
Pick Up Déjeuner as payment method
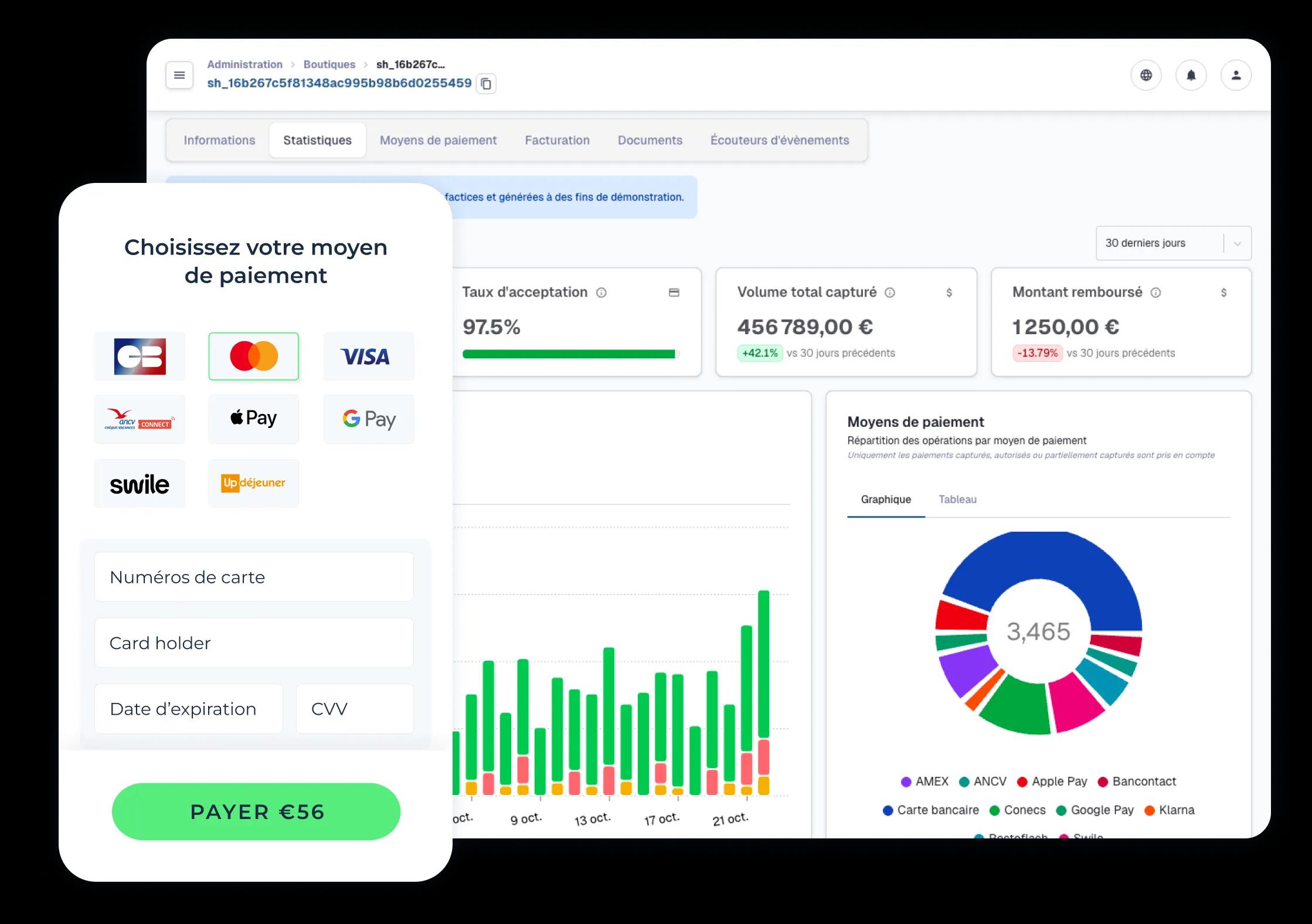pyautogui.click(x=253, y=484)
